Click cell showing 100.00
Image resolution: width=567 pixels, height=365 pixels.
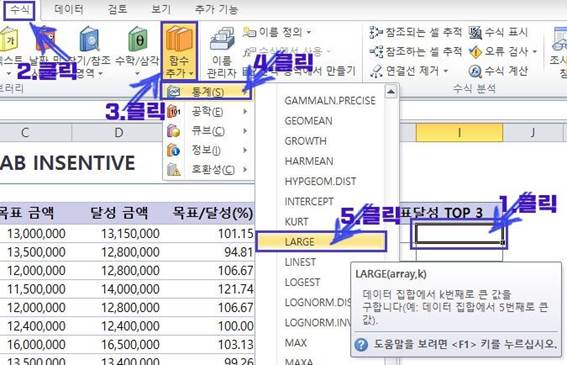[x=236, y=326]
